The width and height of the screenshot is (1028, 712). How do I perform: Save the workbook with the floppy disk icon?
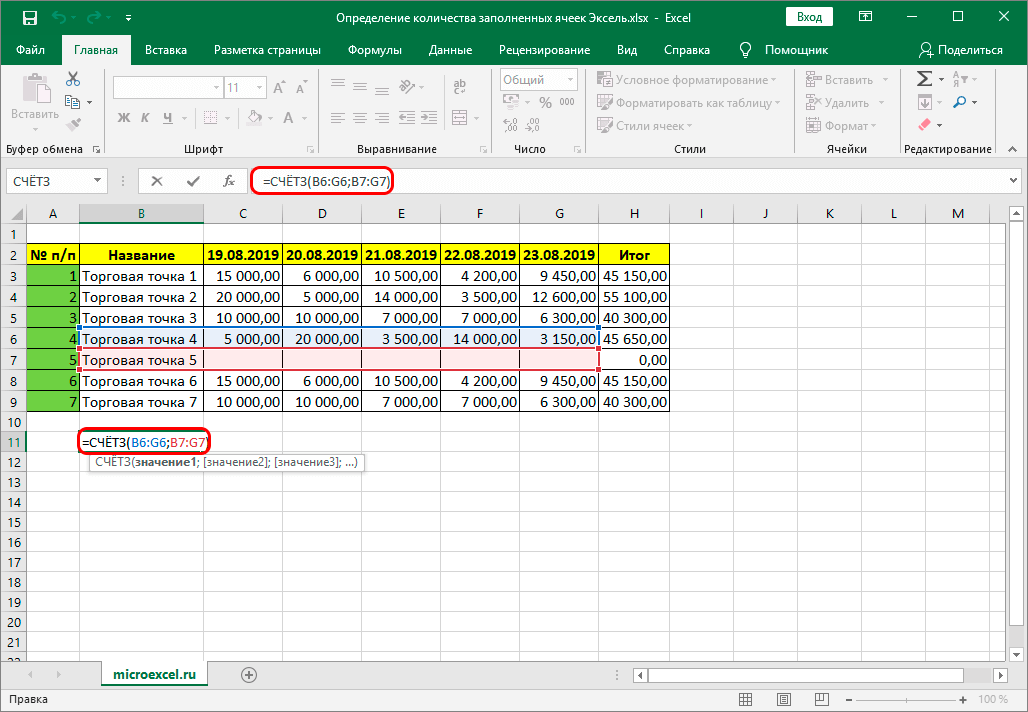tap(29, 17)
